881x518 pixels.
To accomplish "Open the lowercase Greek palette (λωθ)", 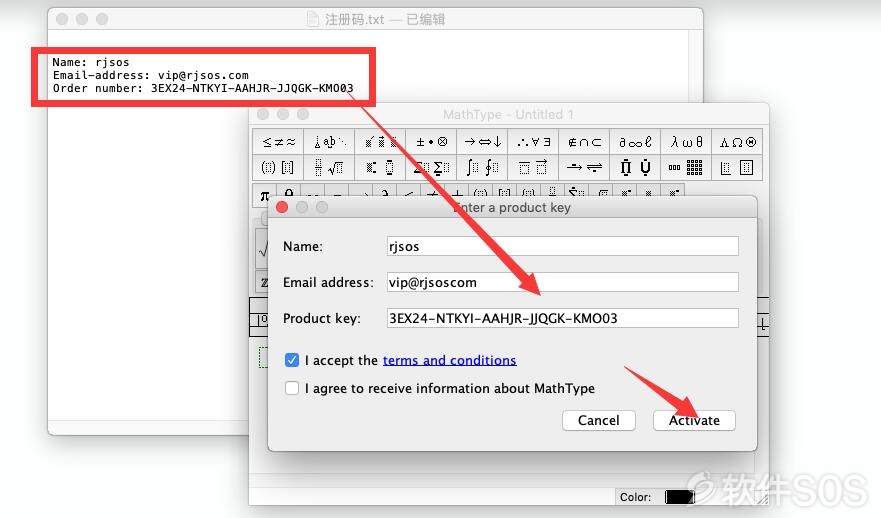I will click(x=687, y=142).
